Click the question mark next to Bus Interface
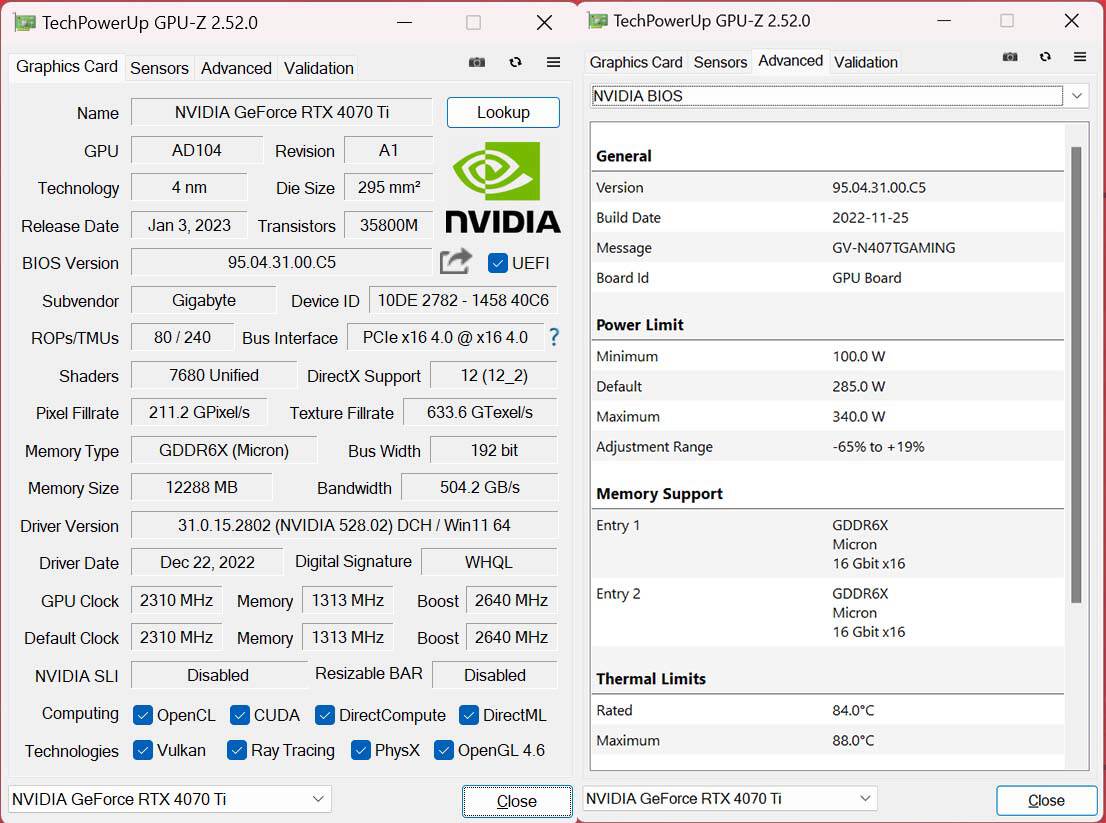This screenshot has height=823, width=1106. (554, 338)
